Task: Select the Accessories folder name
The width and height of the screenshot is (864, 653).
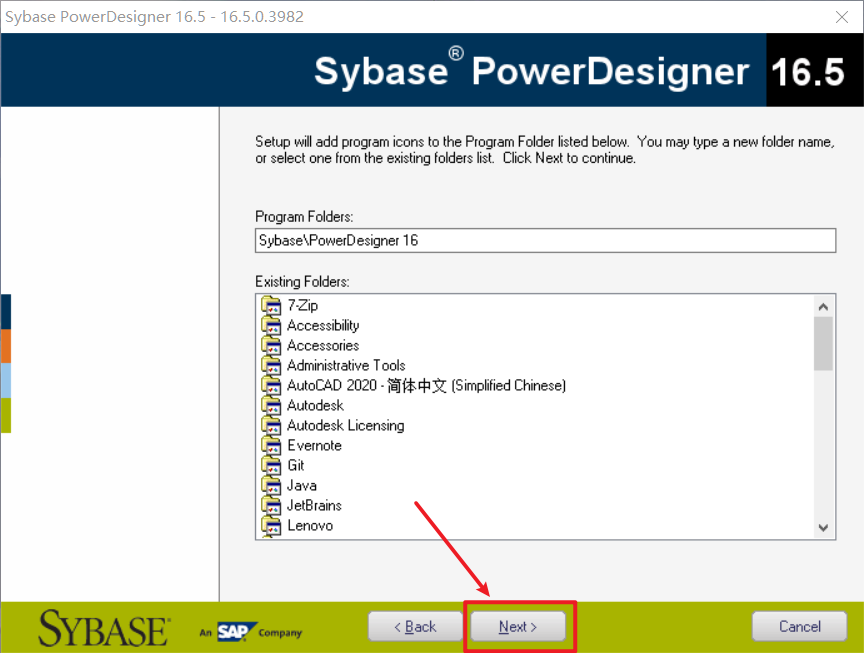Action: tap(323, 346)
